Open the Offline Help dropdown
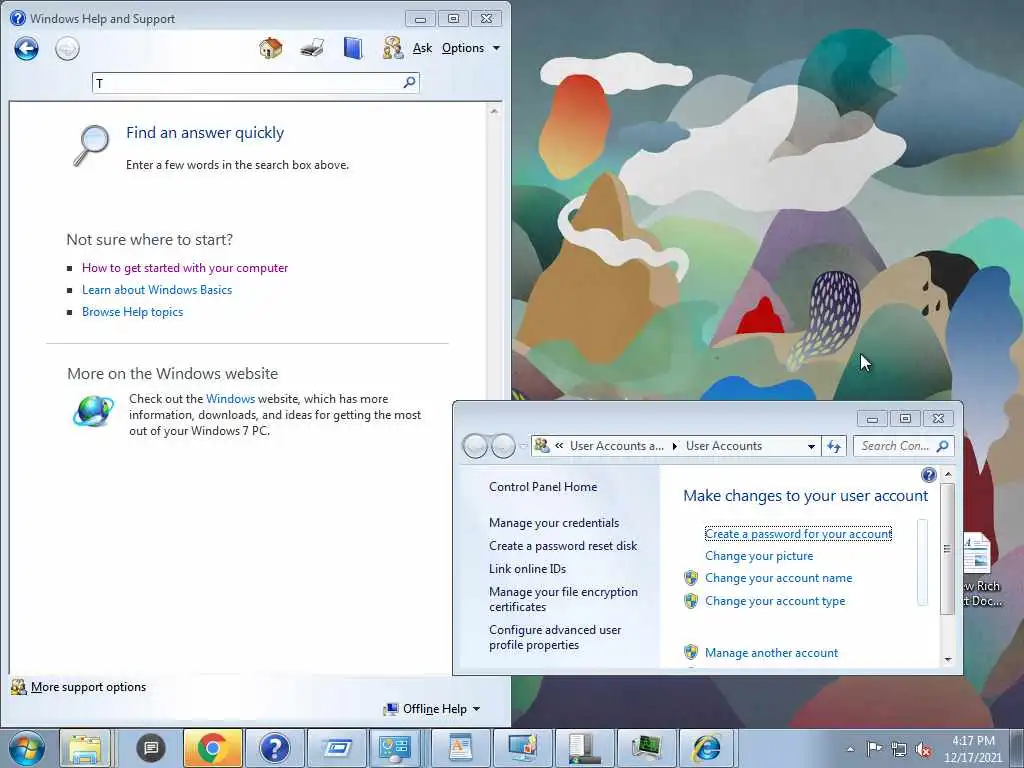Screen dimensions: 1024x768 pyautogui.click(x=432, y=709)
